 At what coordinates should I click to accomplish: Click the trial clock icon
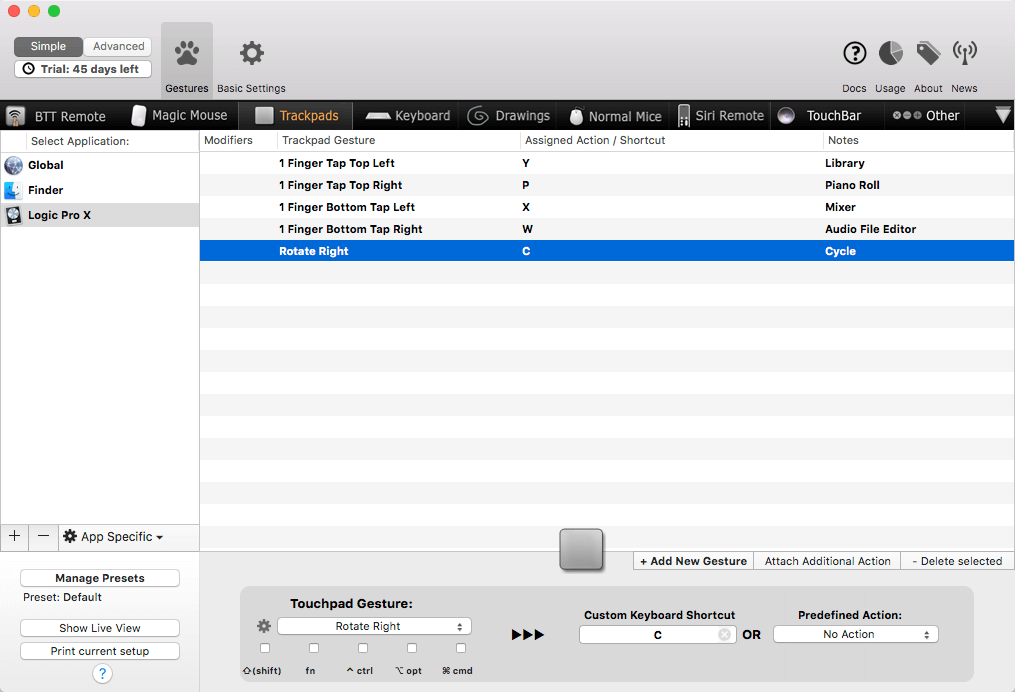[28, 69]
